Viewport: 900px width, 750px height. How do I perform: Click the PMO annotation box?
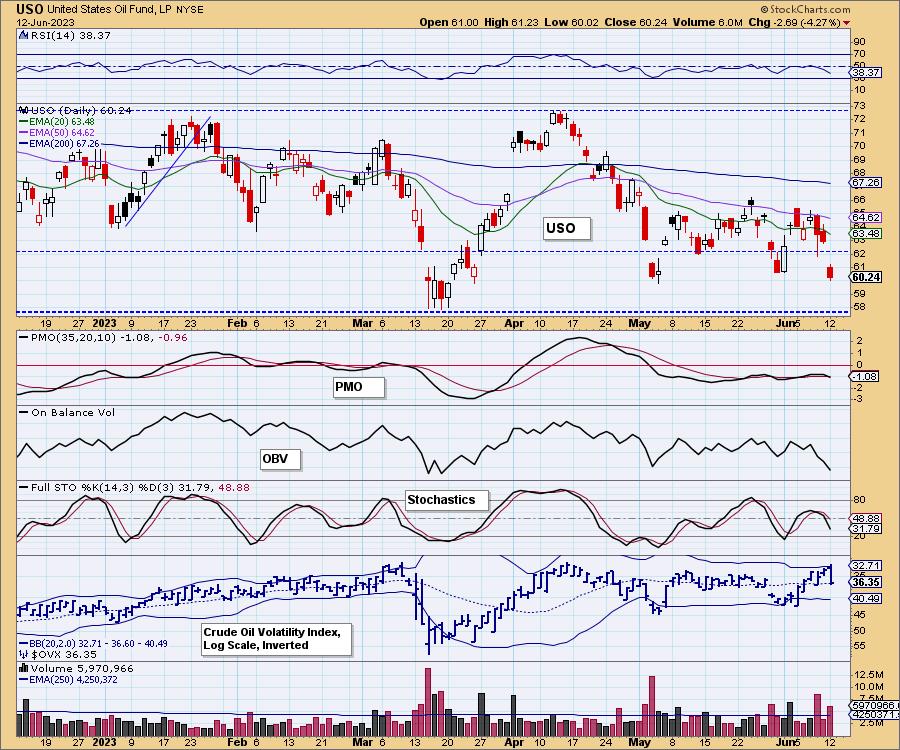click(x=358, y=387)
